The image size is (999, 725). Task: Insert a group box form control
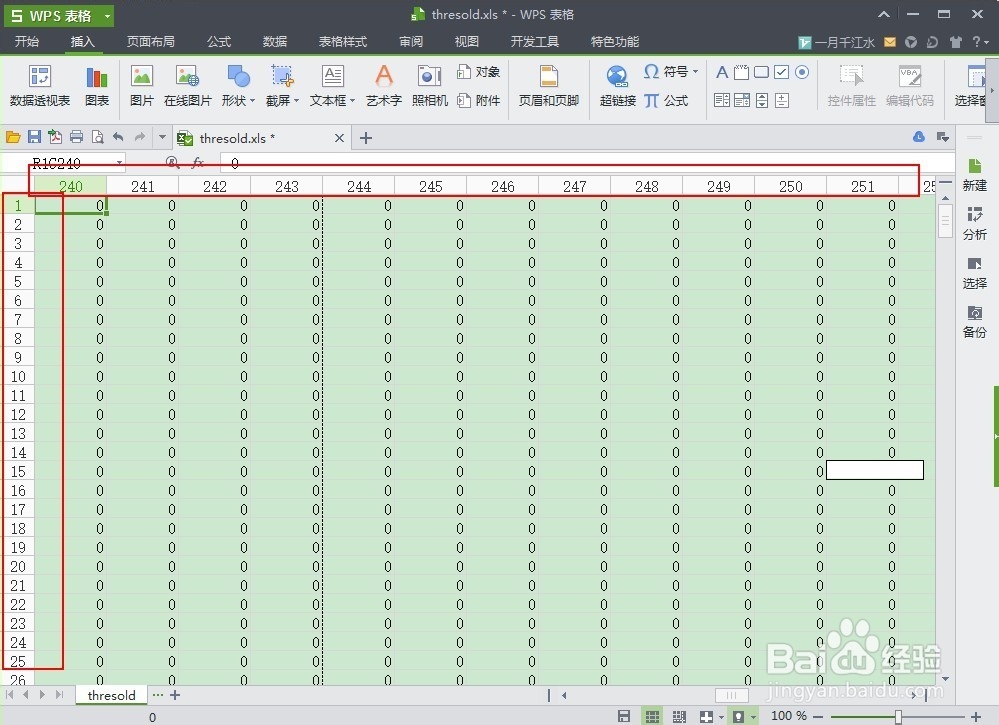[741, 72]
